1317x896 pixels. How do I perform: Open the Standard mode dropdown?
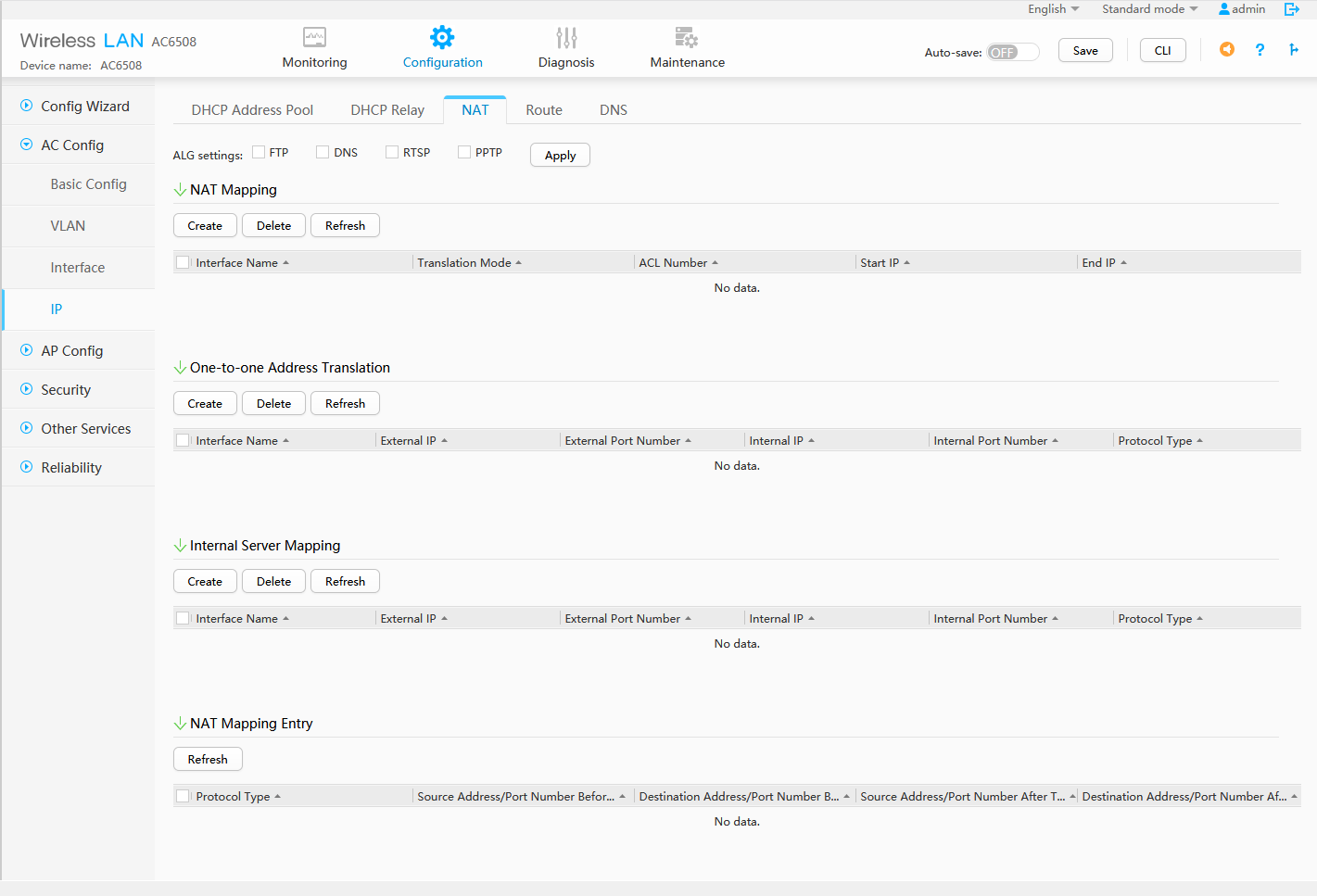[1149, 9]
